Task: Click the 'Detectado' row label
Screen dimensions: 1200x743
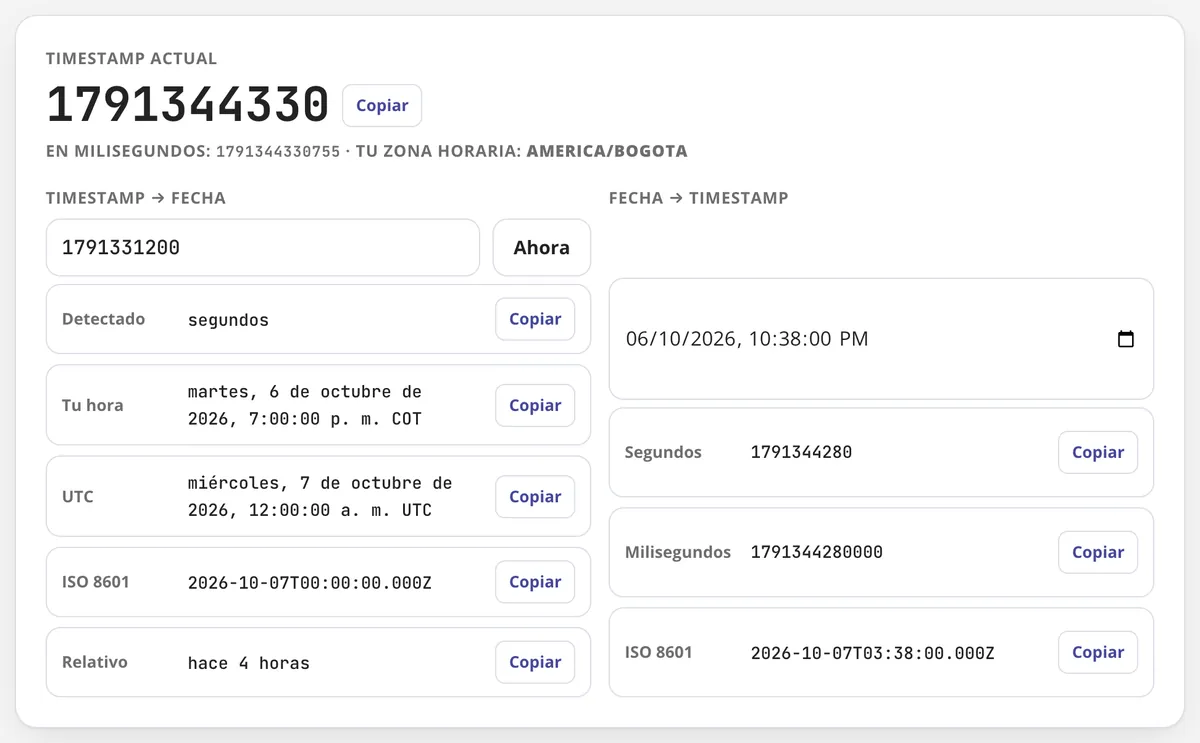Action: (103, 319)
